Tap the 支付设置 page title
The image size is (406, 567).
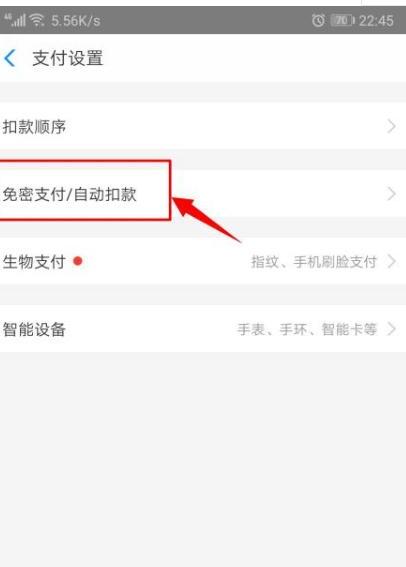[68, 58]
